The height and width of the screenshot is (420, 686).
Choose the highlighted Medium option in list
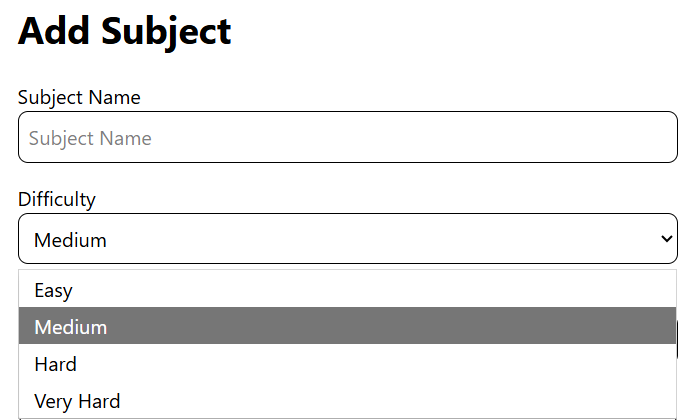(347, 326)
